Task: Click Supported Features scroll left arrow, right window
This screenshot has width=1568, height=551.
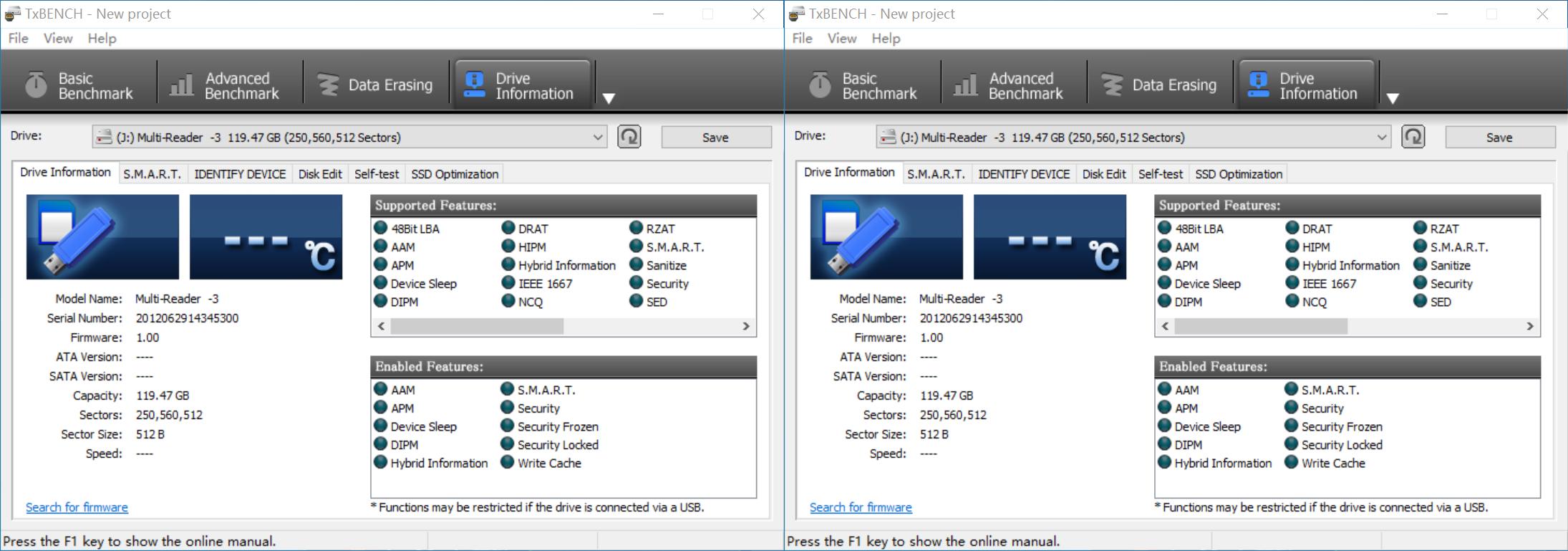Action: 1165,327
